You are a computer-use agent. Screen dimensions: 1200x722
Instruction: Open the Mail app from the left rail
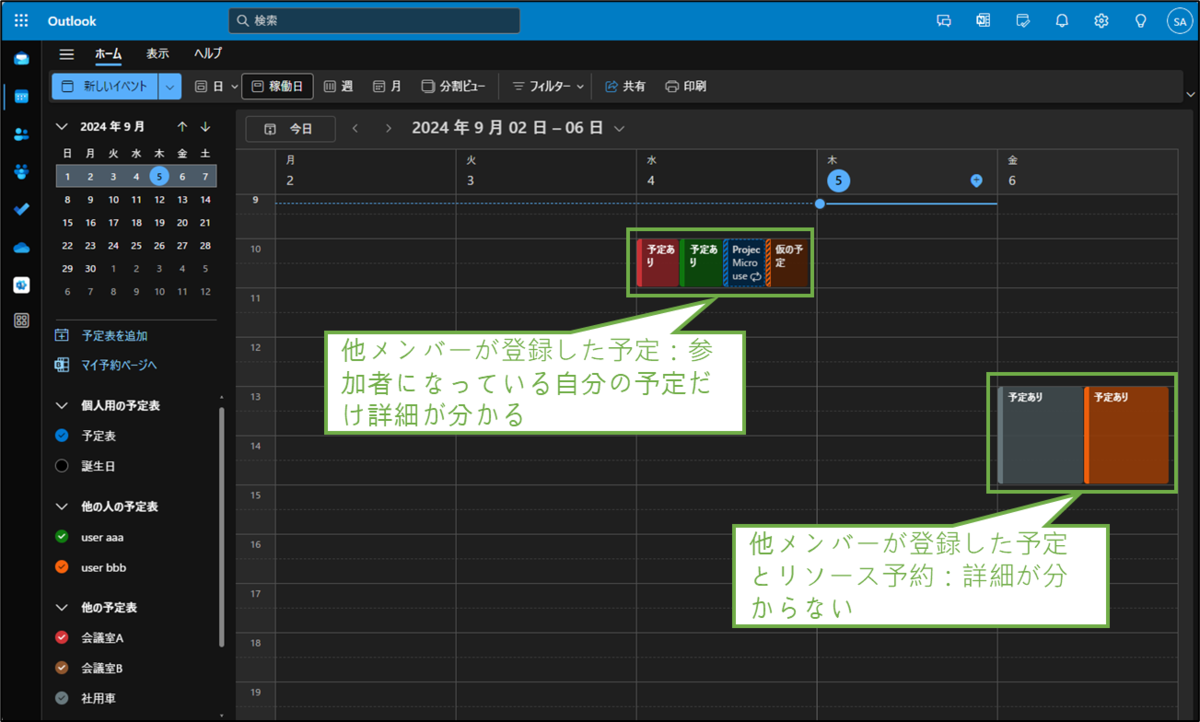(22, 58)
